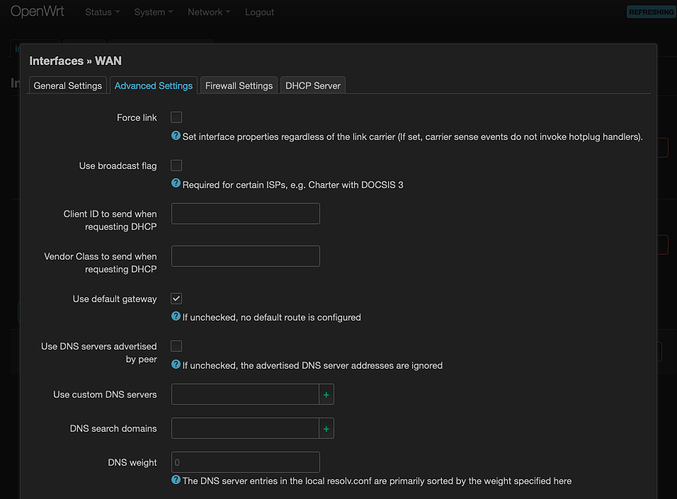Open the Firewall Settings tab
The image size is (677, 499).
click(239, 85)
